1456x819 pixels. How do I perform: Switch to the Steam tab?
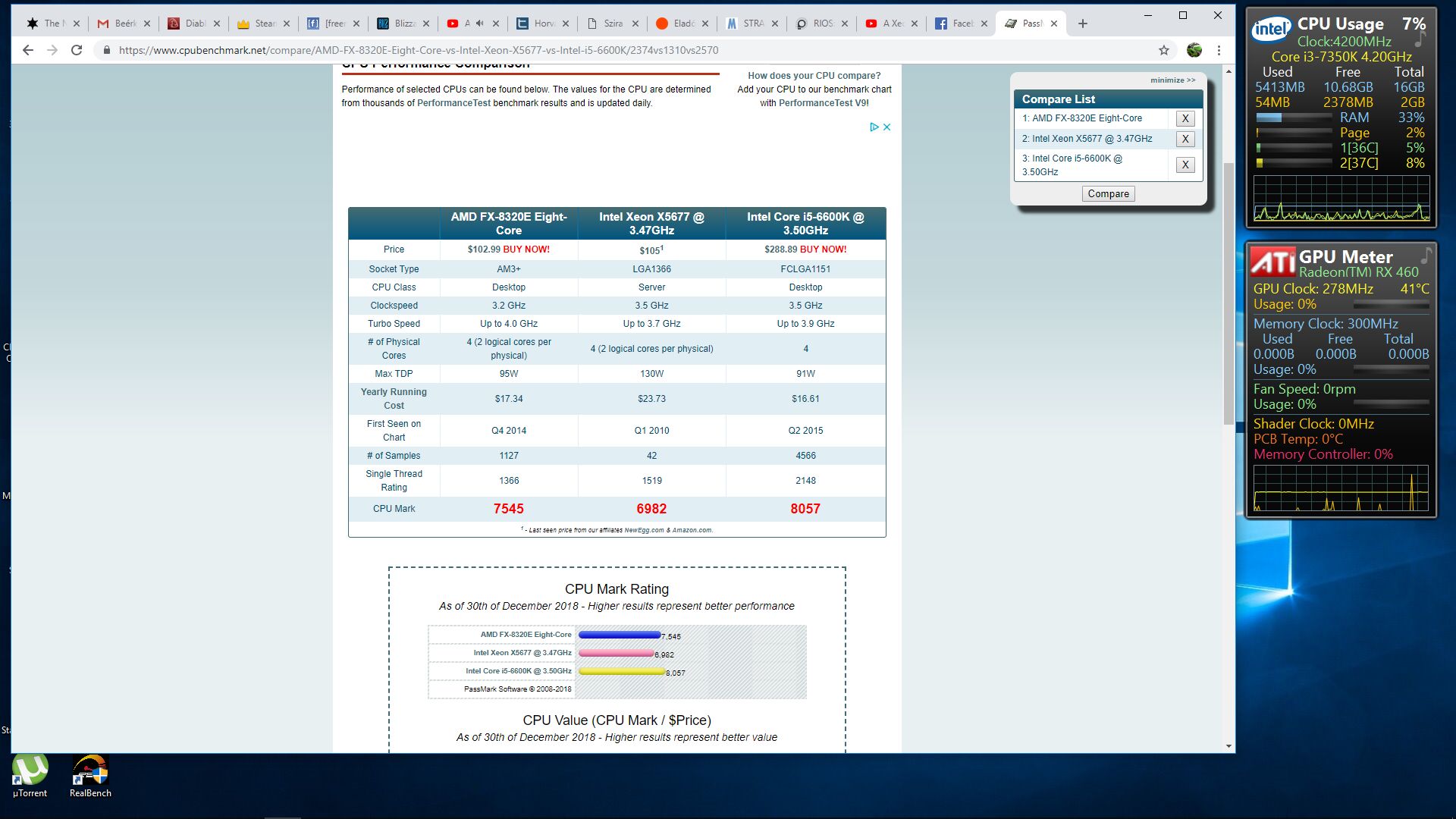265,24
